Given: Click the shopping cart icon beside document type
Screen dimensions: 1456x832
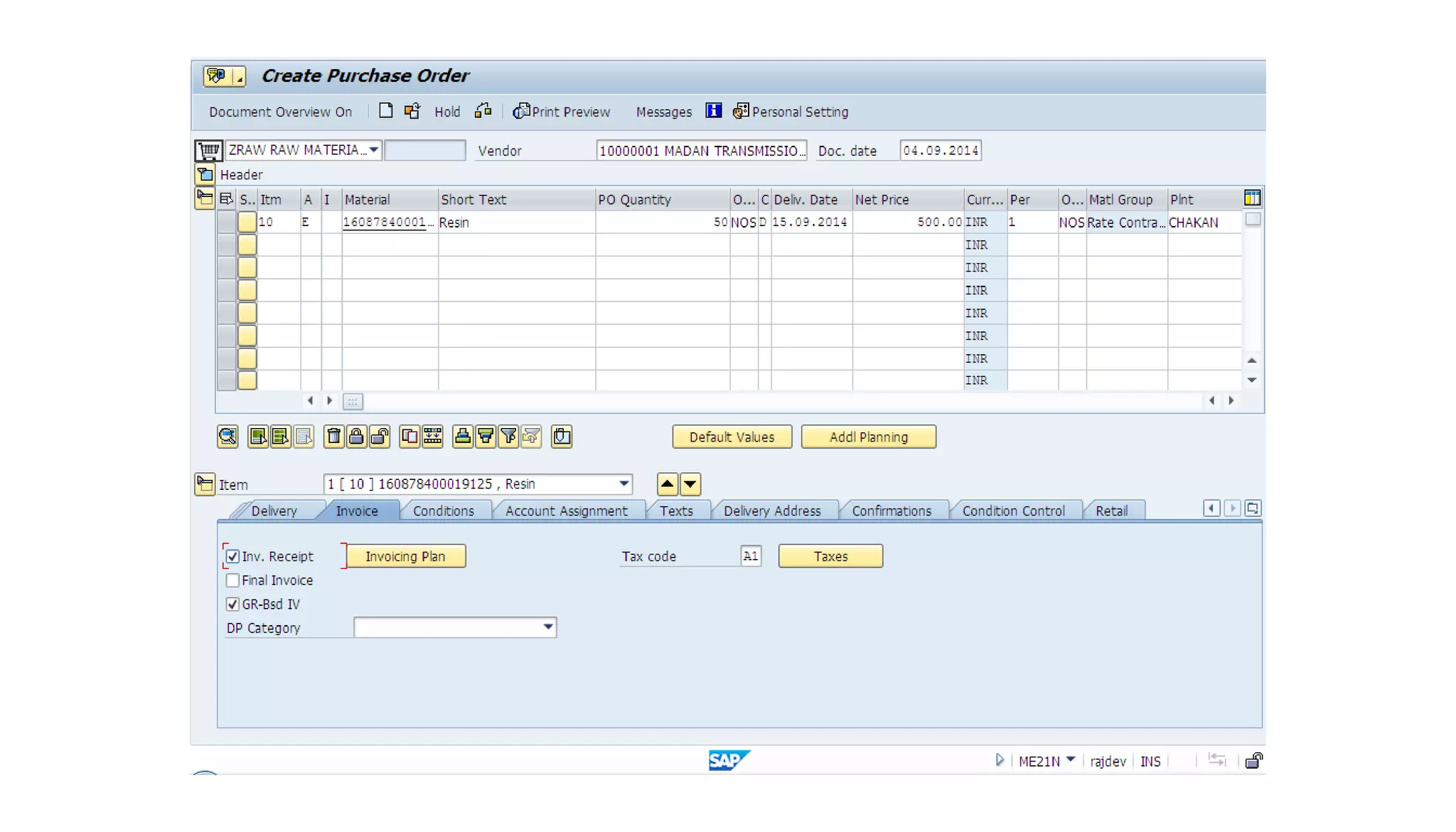Looking at the screenshot, I should [x=208, y=151].
